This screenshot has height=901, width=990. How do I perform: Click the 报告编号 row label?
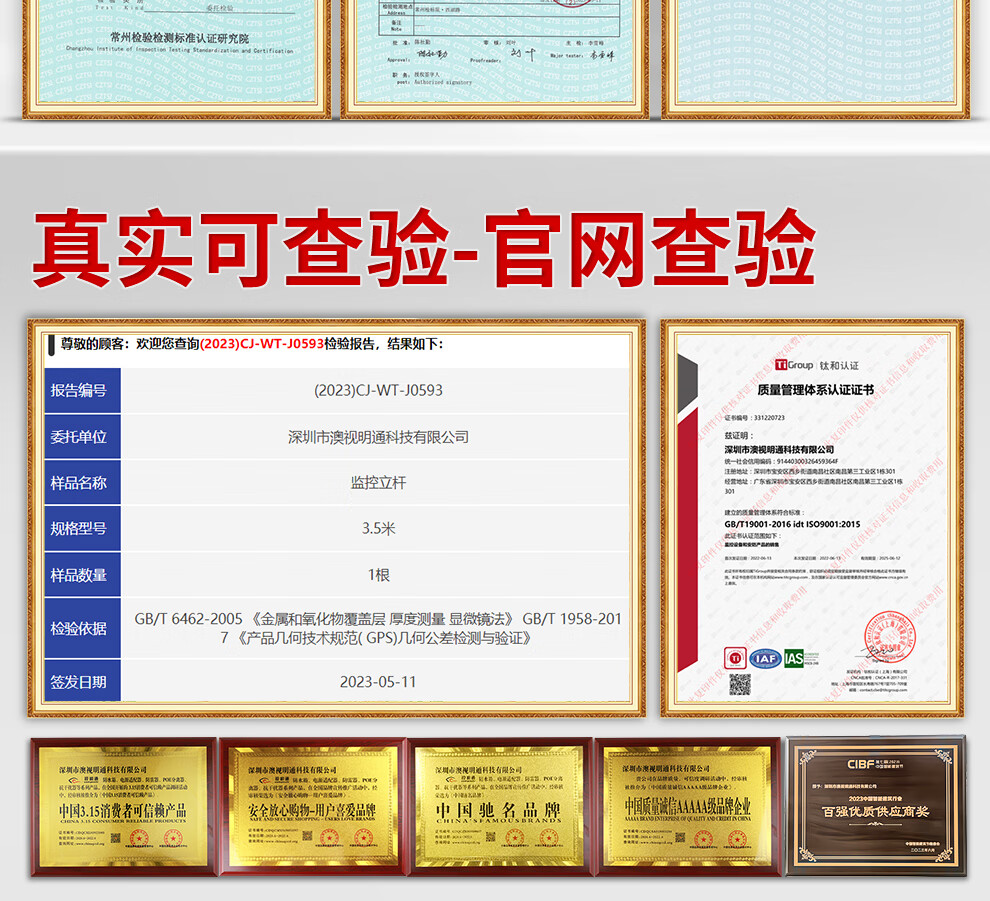click(x=80, y=390)
